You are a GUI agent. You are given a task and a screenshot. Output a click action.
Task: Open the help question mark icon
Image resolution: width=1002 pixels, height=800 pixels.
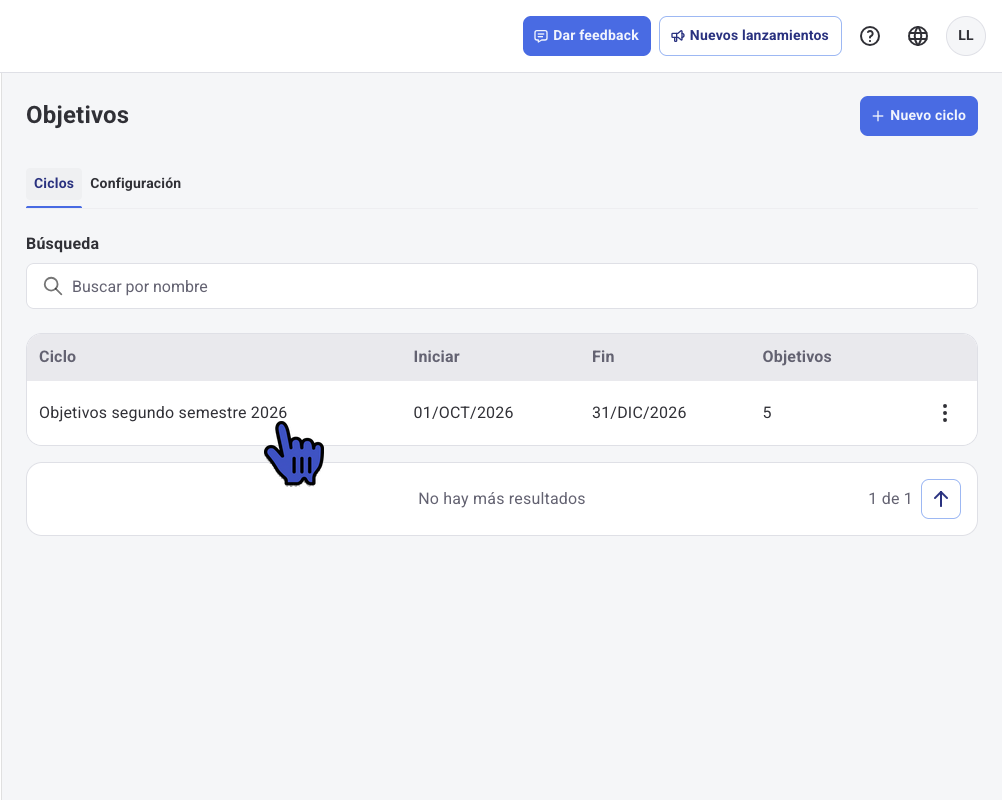(x=870, y=36)
